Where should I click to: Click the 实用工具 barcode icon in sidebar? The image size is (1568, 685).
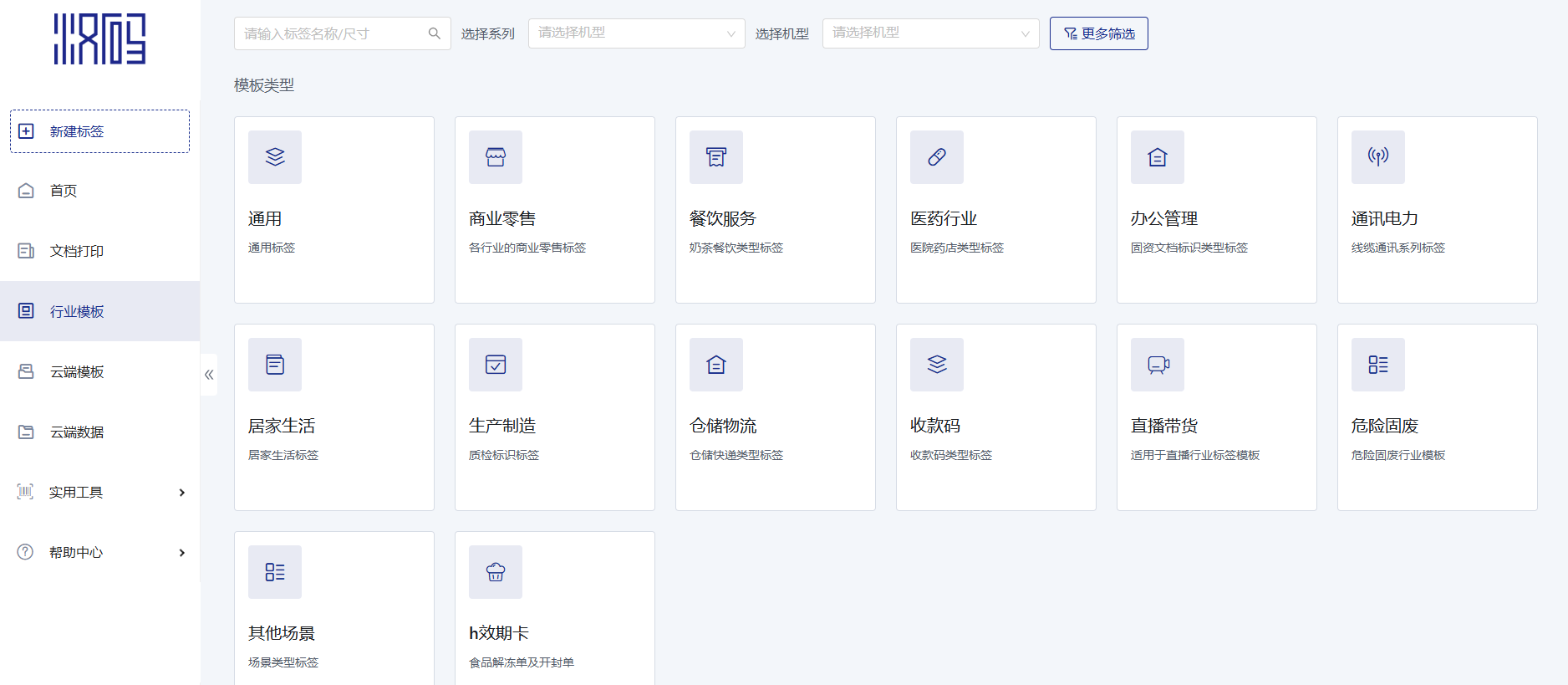coord(26,492)
